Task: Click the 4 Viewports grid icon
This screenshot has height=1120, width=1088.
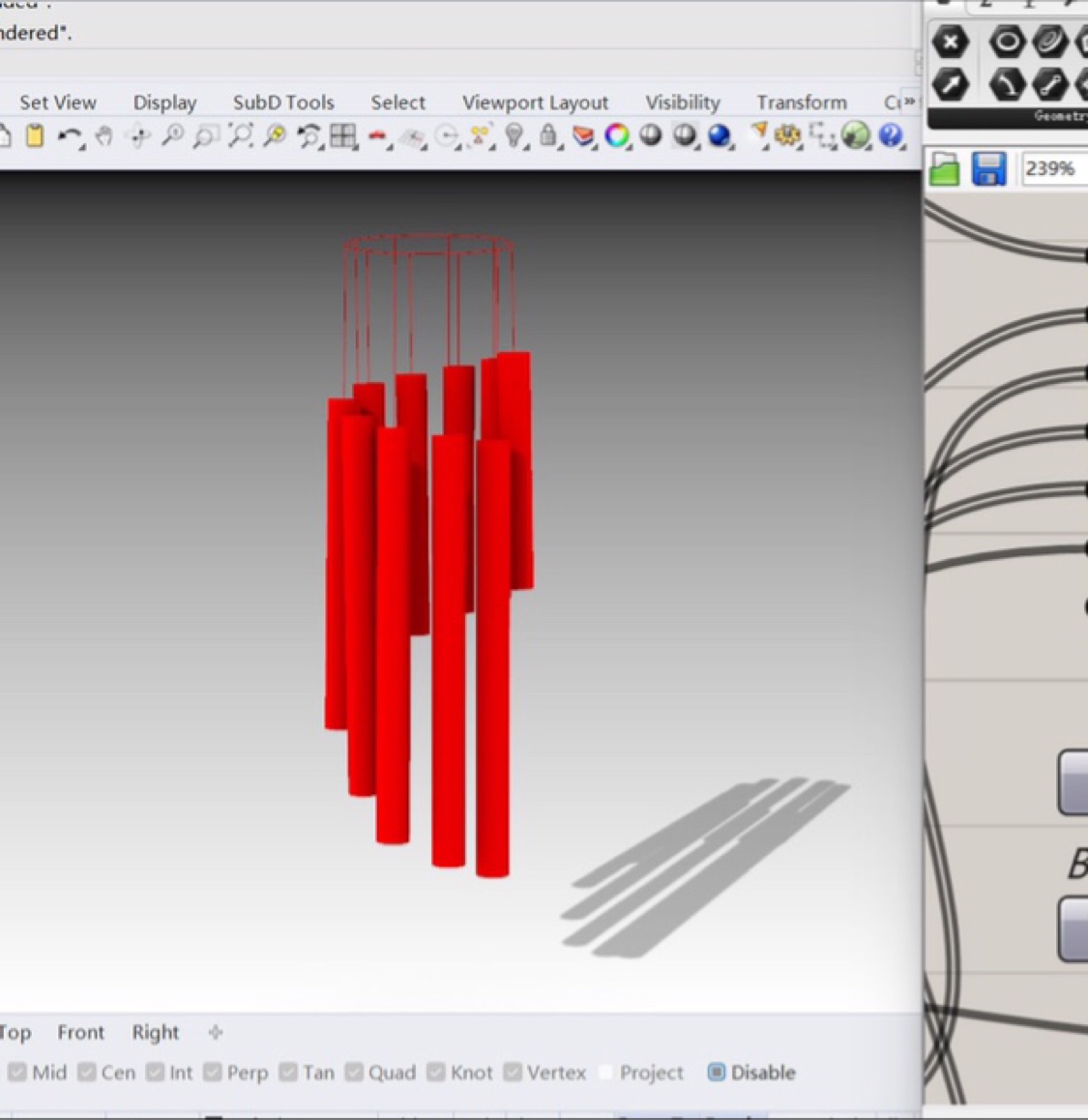Action: click(x=343, y=135)
